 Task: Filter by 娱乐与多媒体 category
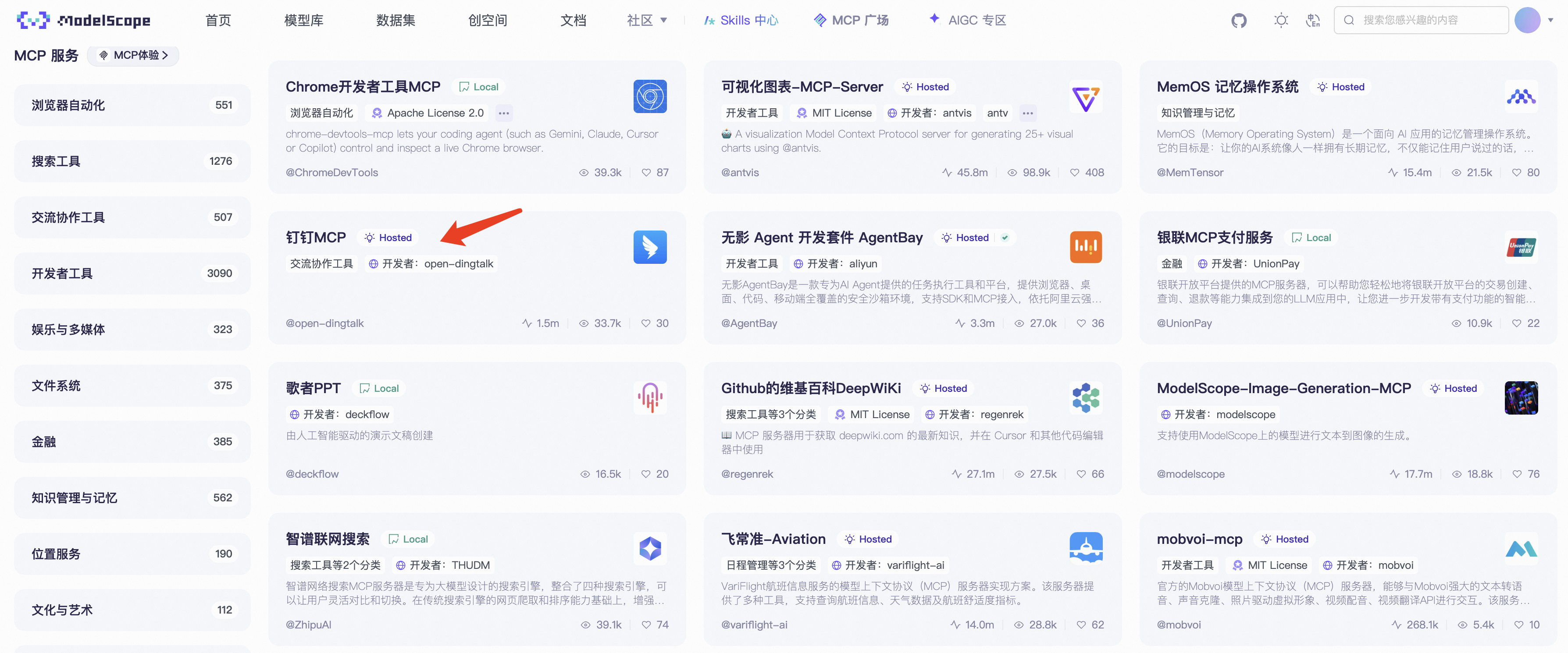click(132, 329)
